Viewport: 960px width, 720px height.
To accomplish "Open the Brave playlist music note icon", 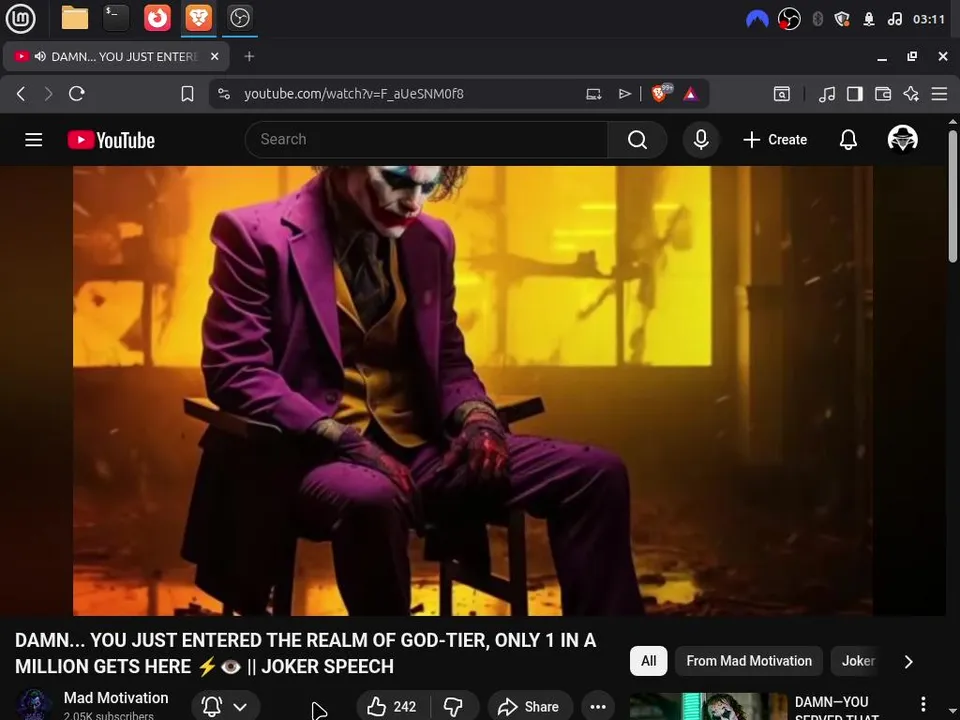I will 827,94.
